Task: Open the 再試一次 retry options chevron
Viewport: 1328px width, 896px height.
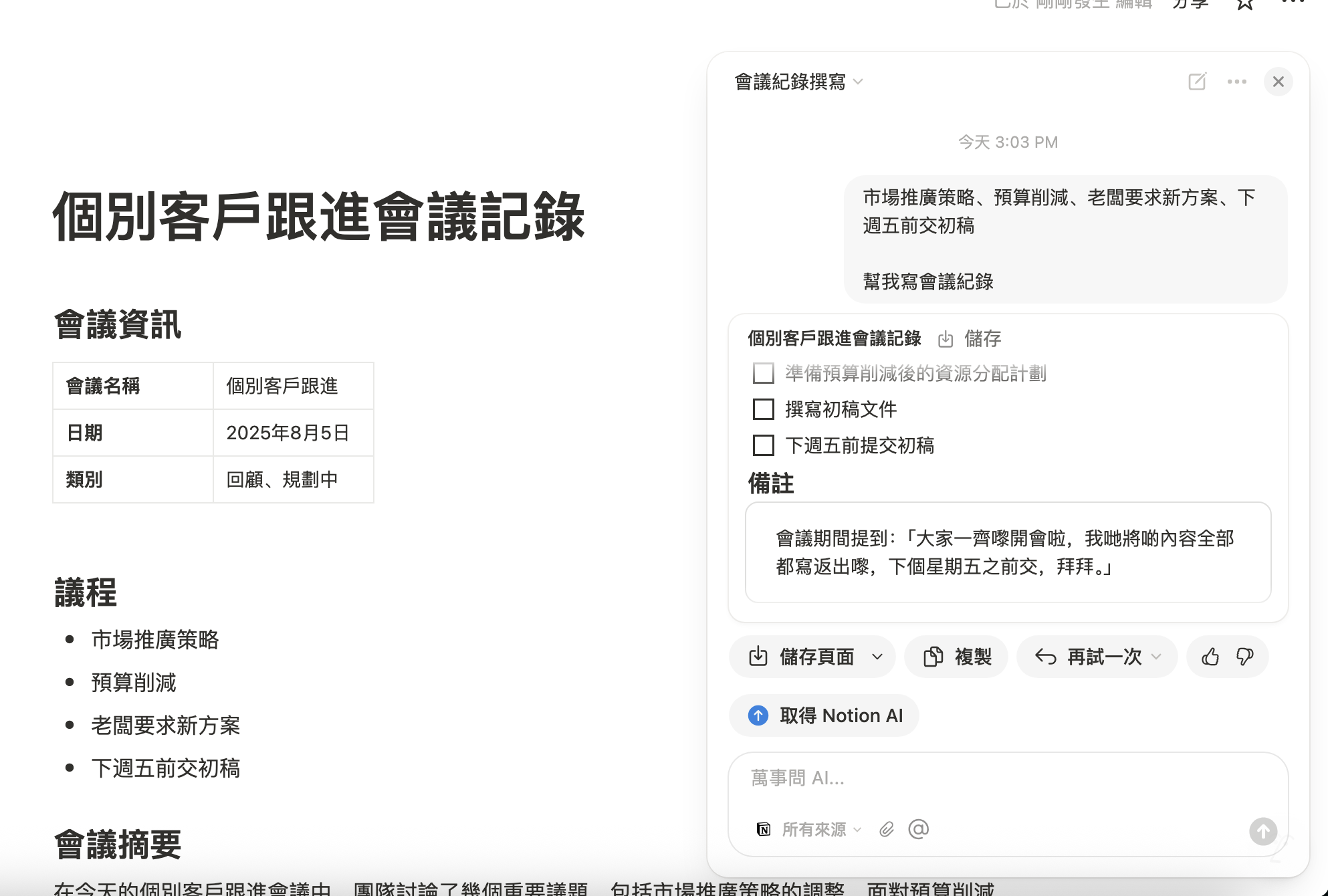Action: point(1156,657)
